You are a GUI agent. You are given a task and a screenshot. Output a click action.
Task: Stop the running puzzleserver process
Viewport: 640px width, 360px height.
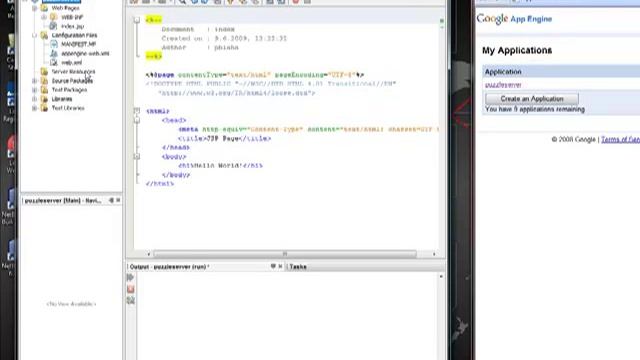tap(131, 289)
